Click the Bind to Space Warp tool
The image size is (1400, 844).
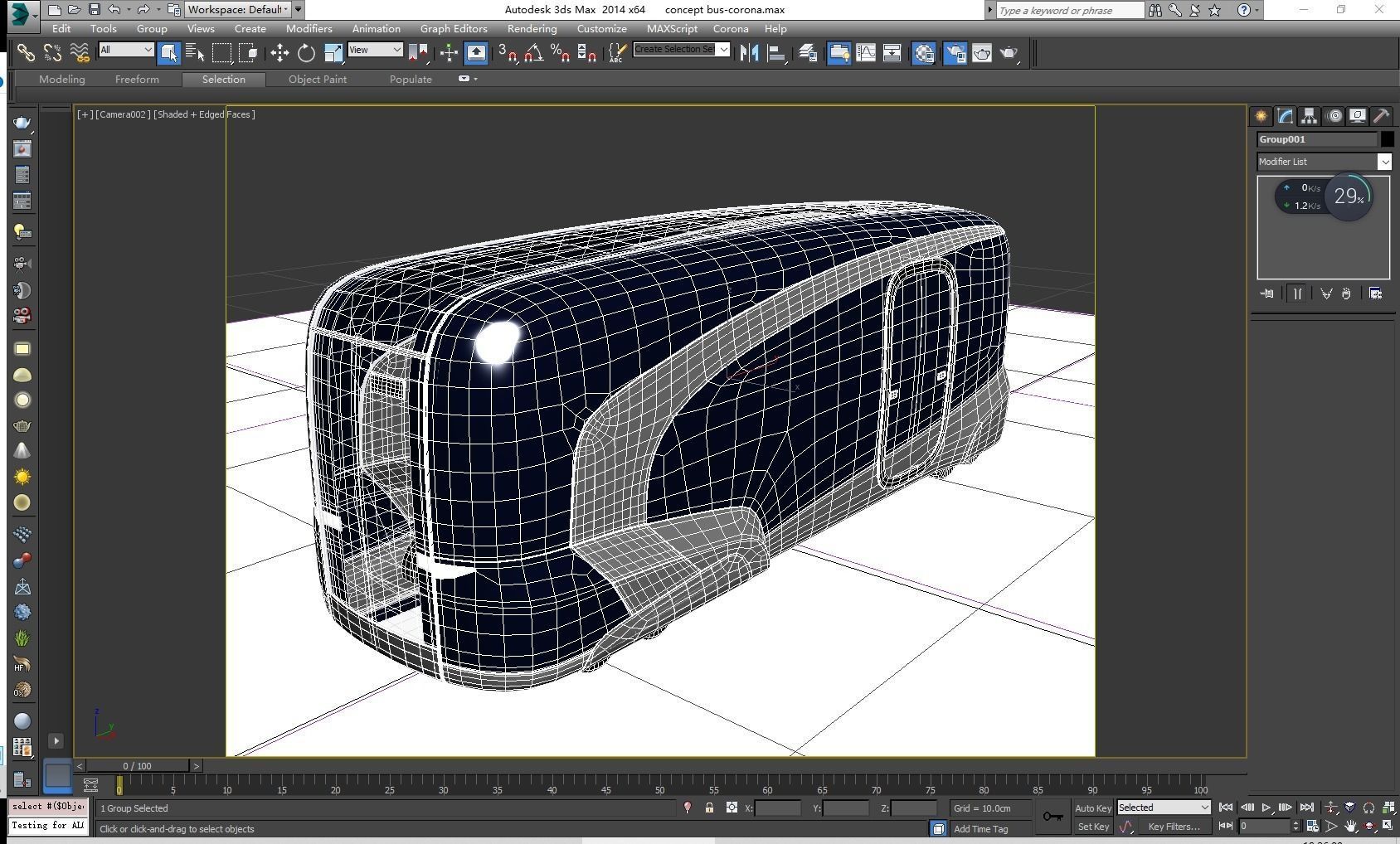click(x=79, y=53)
